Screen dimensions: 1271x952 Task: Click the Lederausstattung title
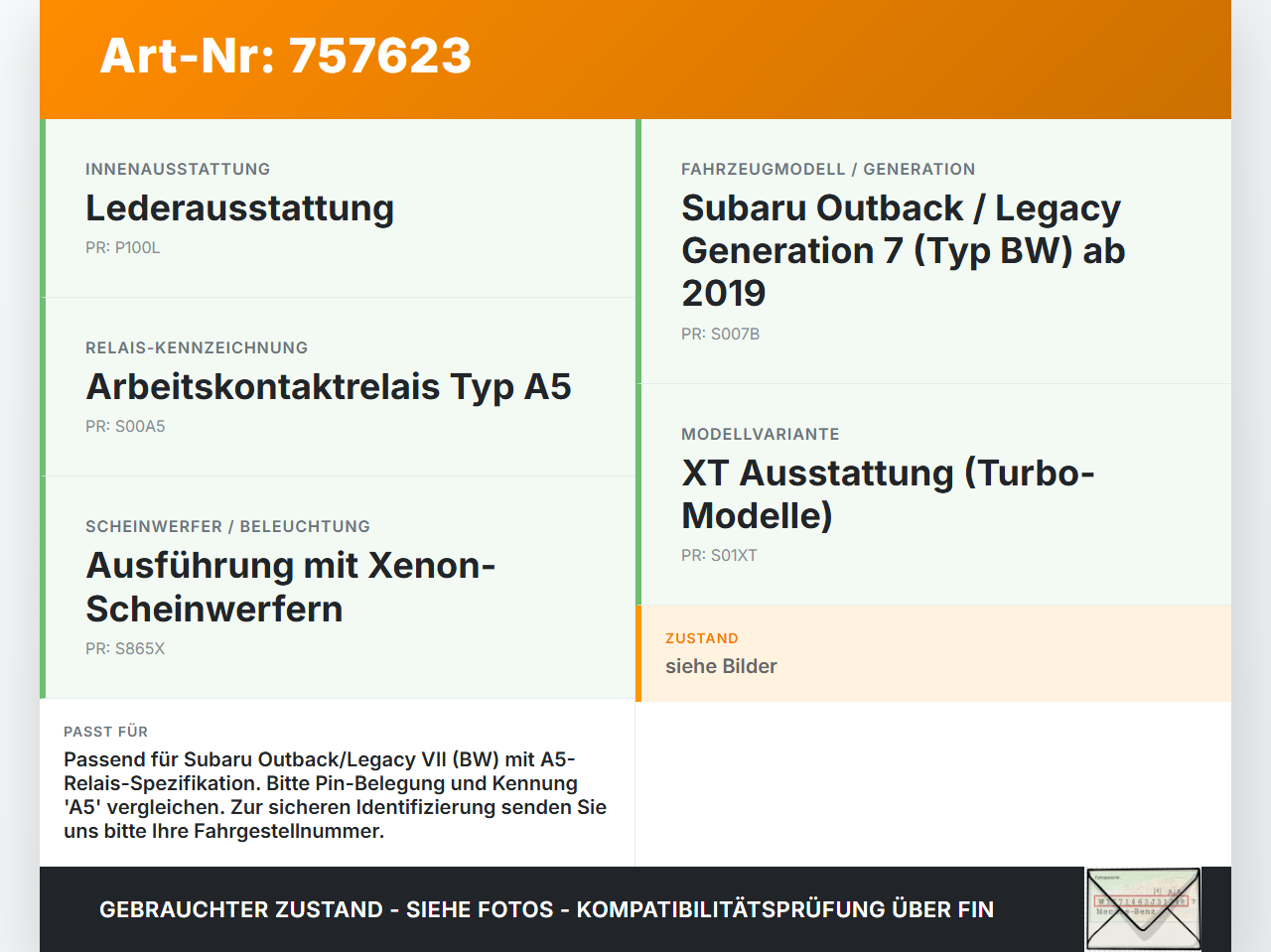click(x=240, y=208)
